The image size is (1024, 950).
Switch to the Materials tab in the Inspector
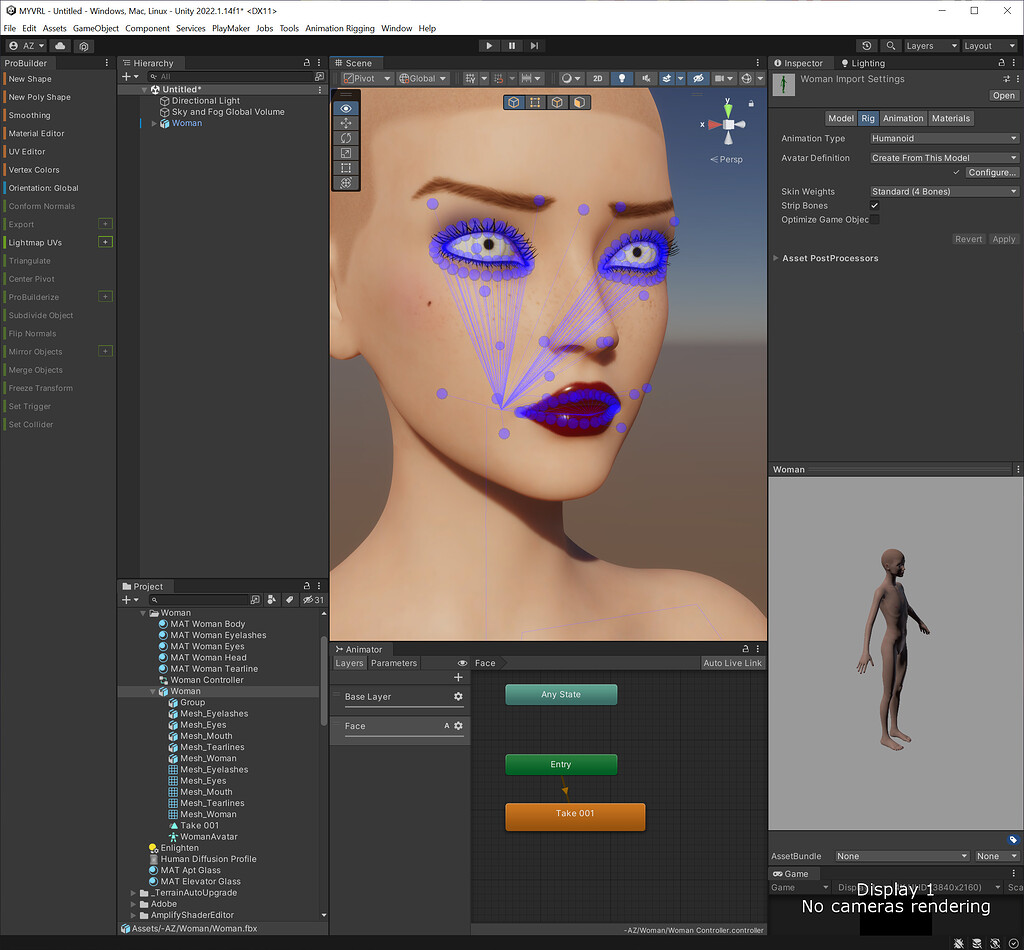click(951, 118)
